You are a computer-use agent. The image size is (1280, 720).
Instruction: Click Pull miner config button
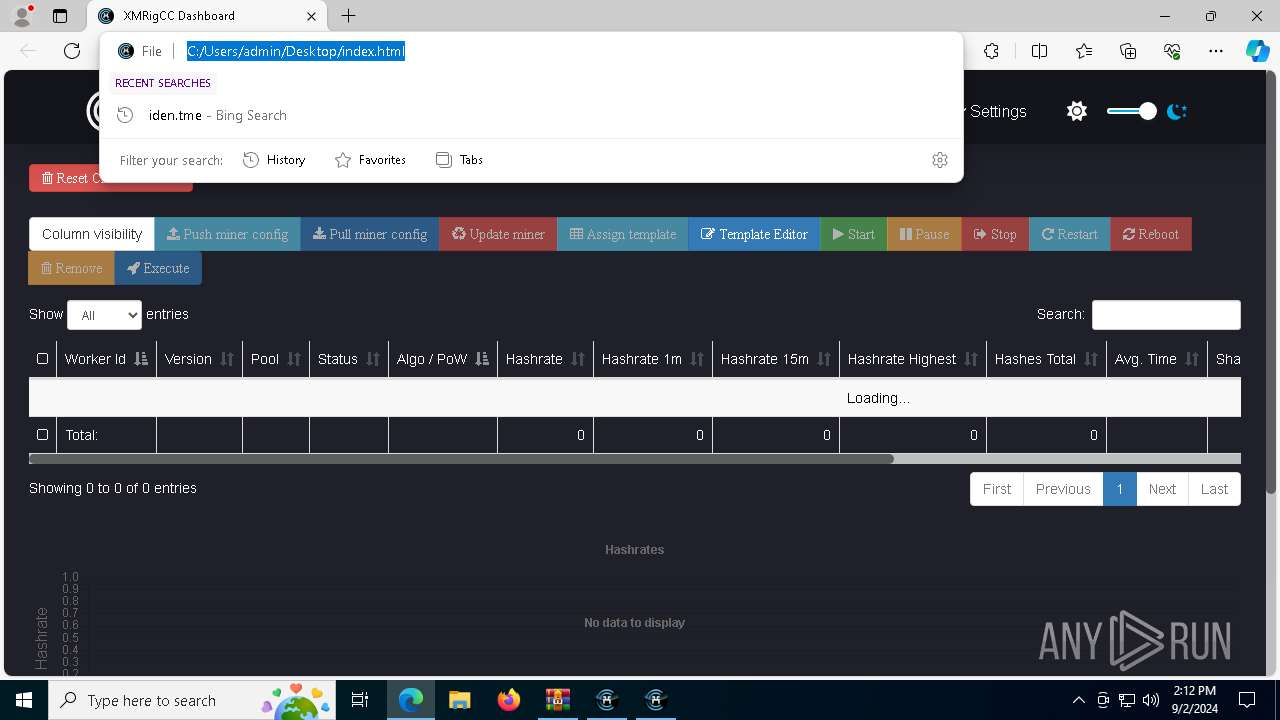coord(370,234)
